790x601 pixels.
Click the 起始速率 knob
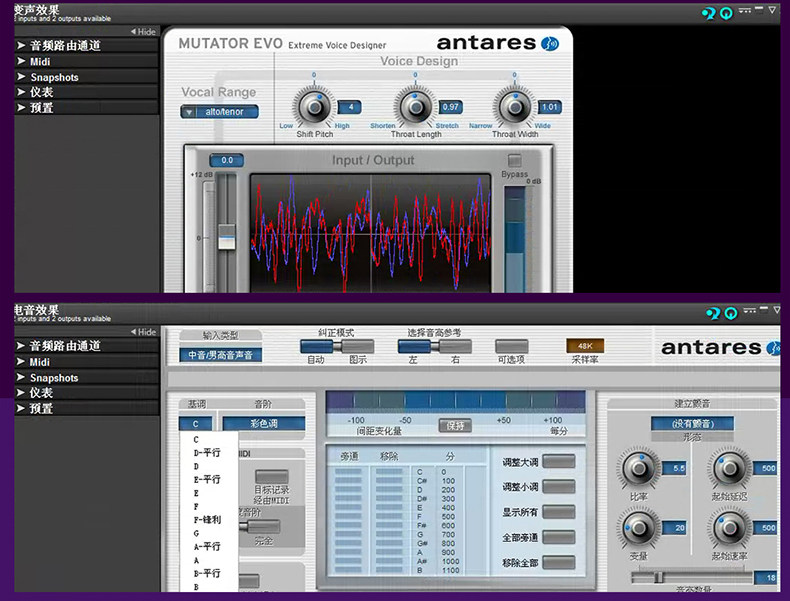pyautogui.click(x=730, y=527)
